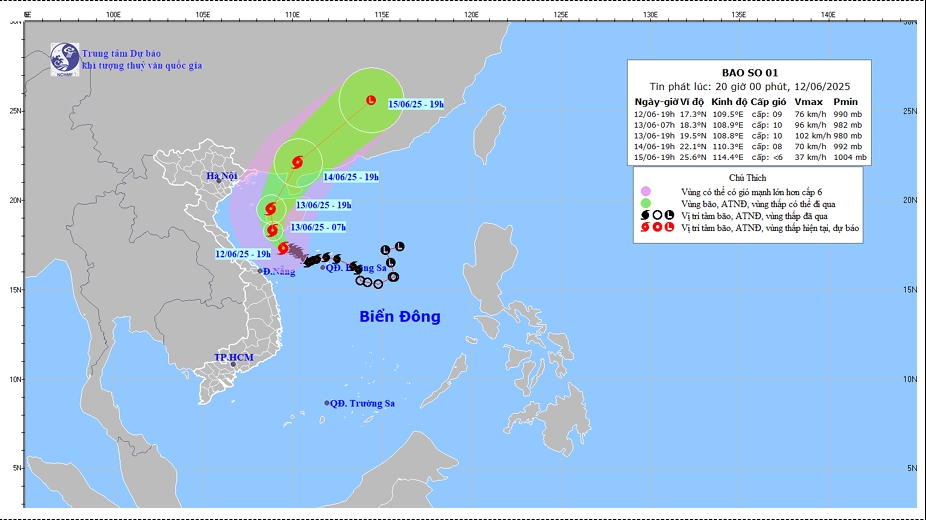The width and height of the screenshot is (926, 520).
Task: Select the 14/06-19h row in forecast table
Action: (750, 146)
